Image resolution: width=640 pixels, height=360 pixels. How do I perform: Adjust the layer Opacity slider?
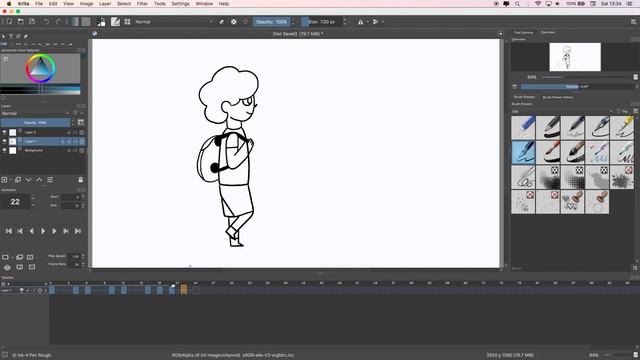pos(35,122)
